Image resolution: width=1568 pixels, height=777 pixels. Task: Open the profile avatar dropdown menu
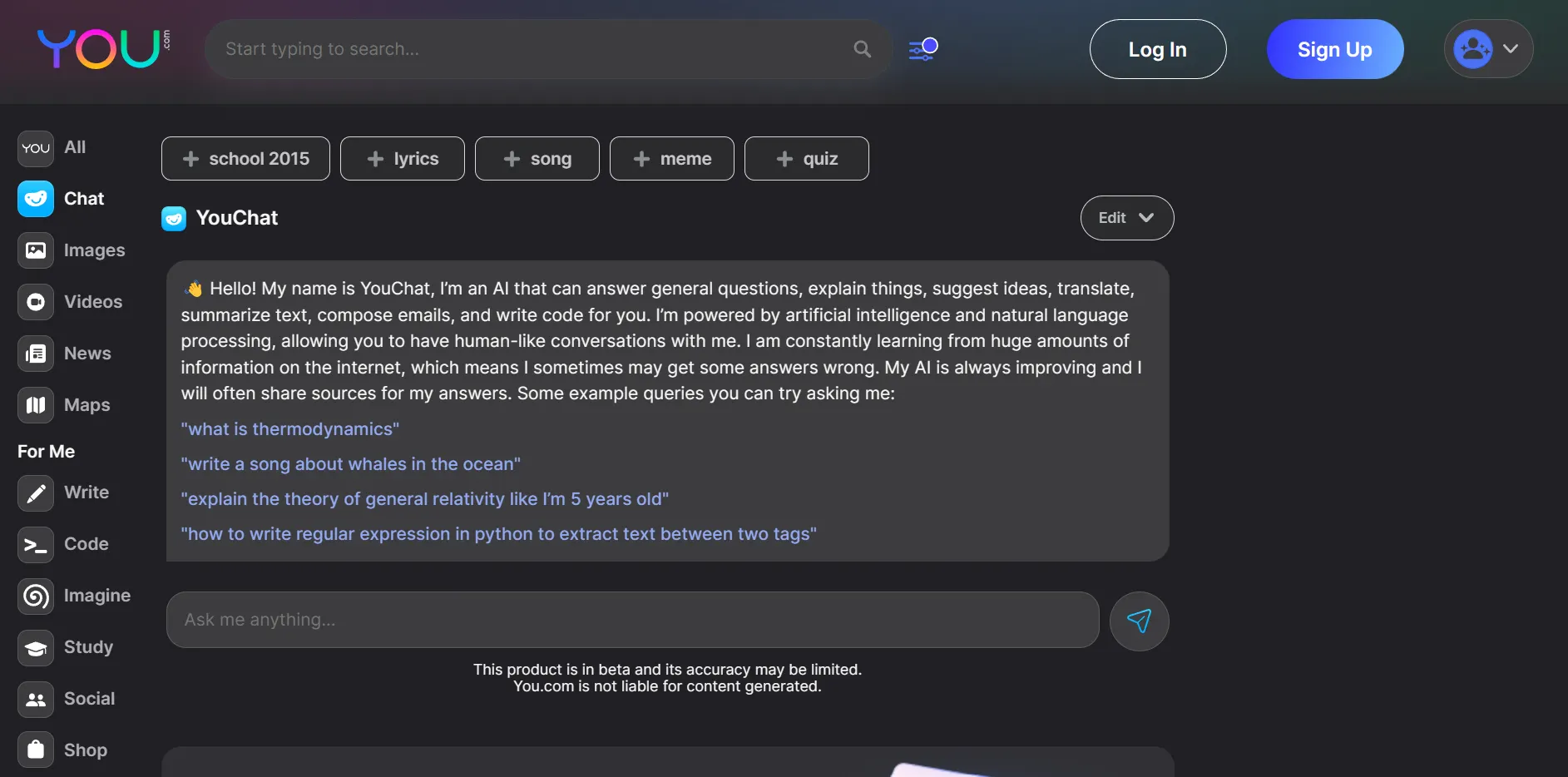tap(1488, 49)
